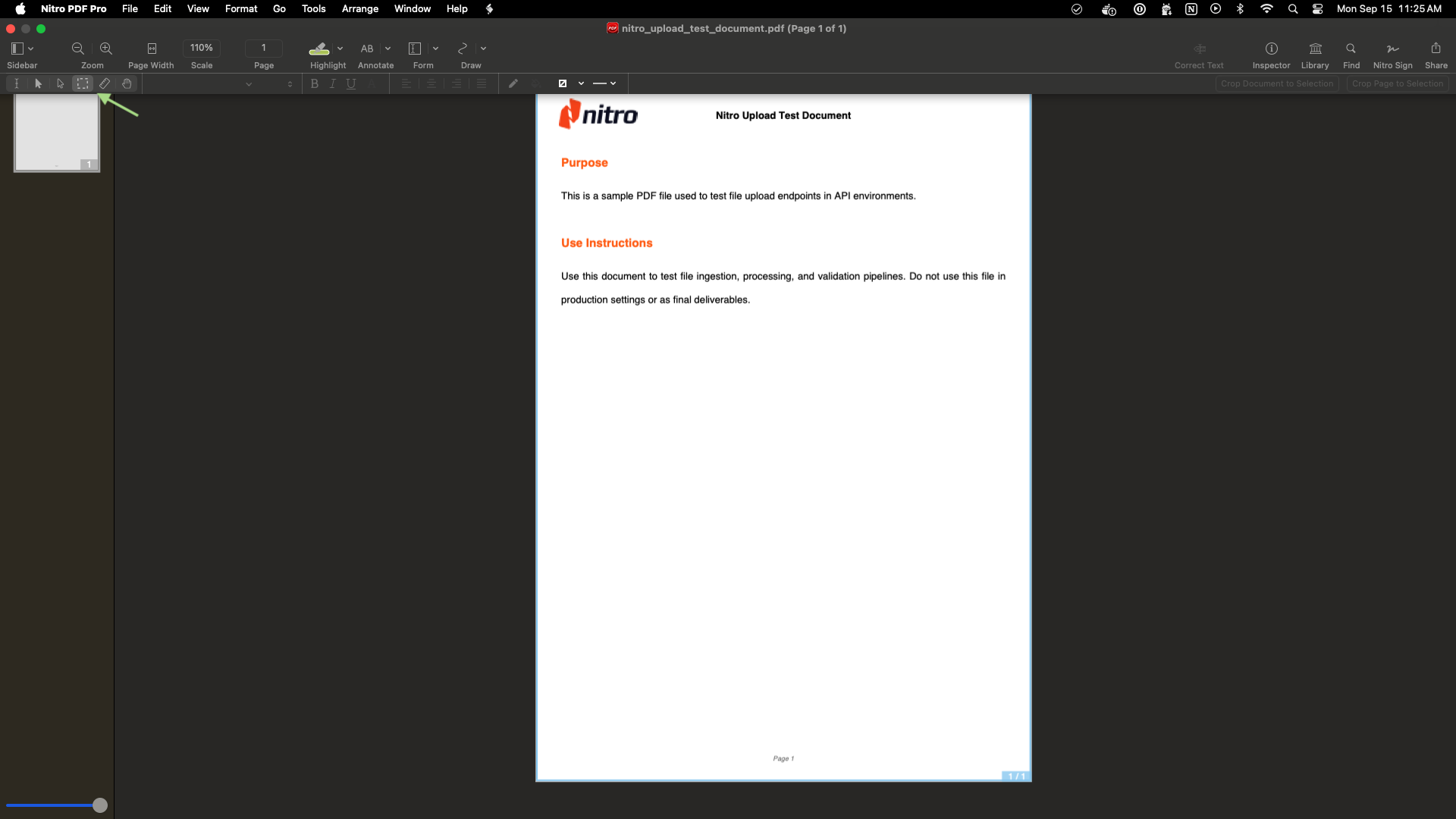
Task: Open Nitro Sign
Action: point(1392,49)
